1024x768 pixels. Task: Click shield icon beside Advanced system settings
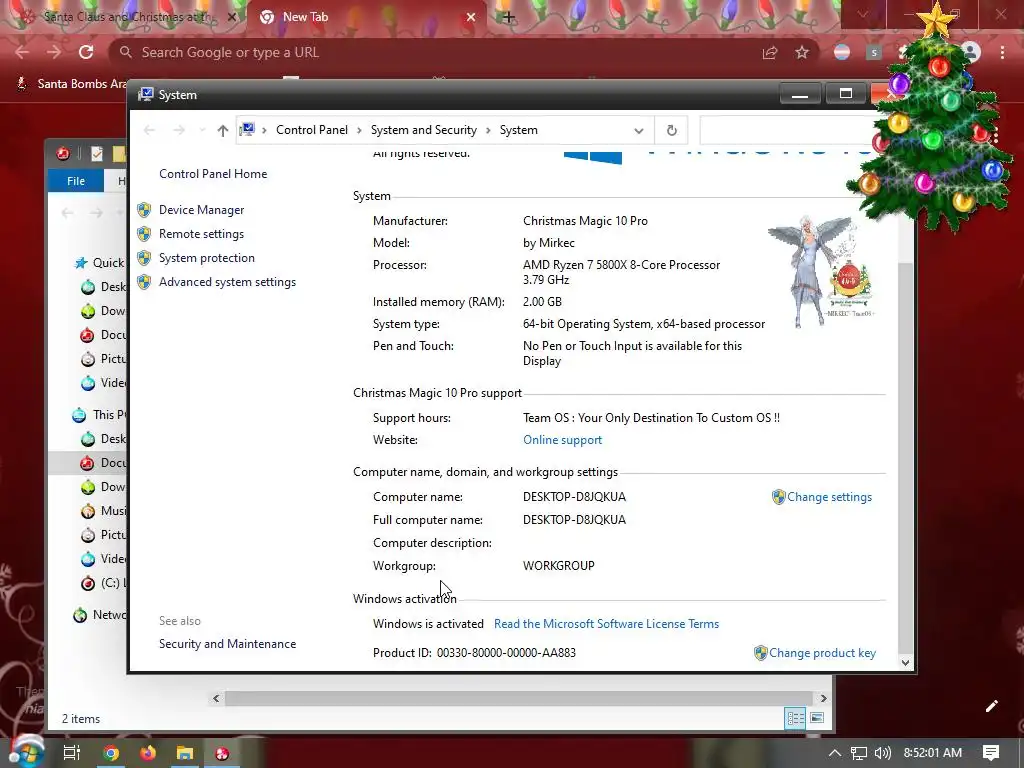[144, 282]
